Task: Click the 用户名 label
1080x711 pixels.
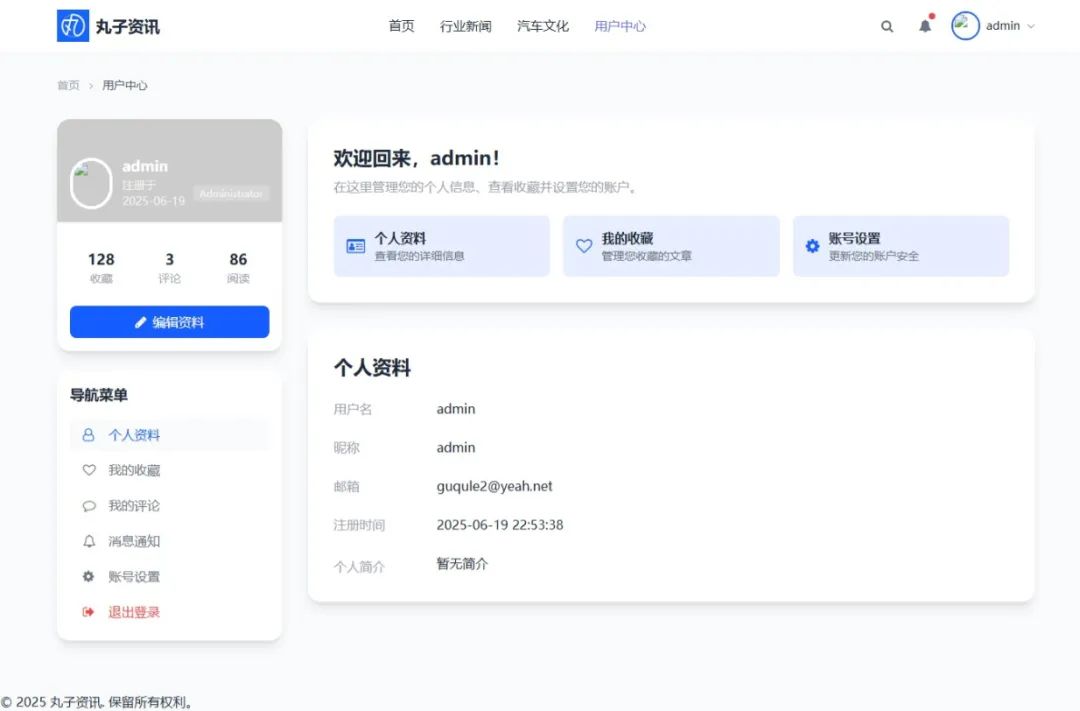Action: point(353,409)
